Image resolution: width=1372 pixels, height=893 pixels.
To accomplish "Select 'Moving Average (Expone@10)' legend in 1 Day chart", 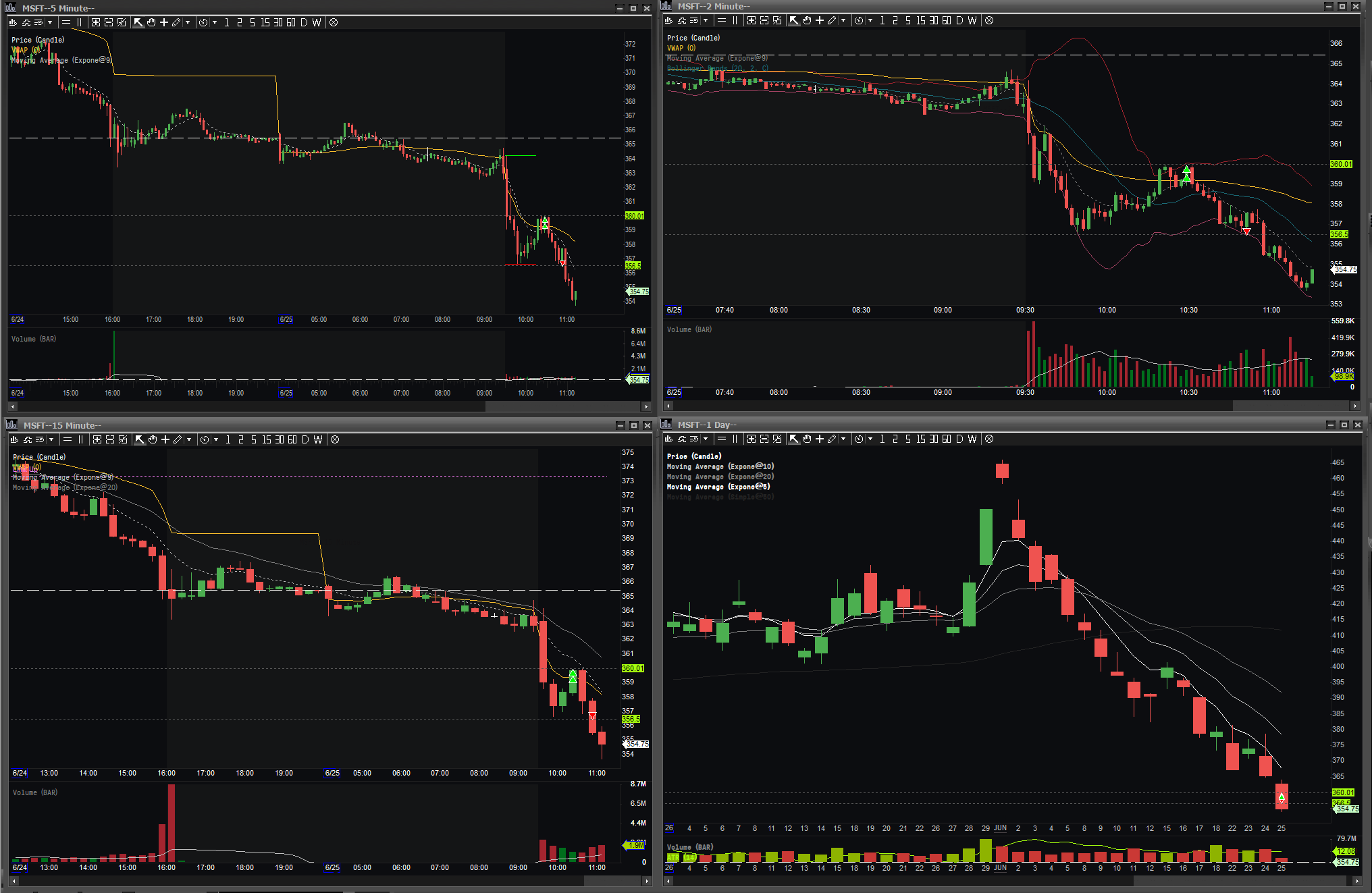I will pyautogui.click(x=720, y=466).
